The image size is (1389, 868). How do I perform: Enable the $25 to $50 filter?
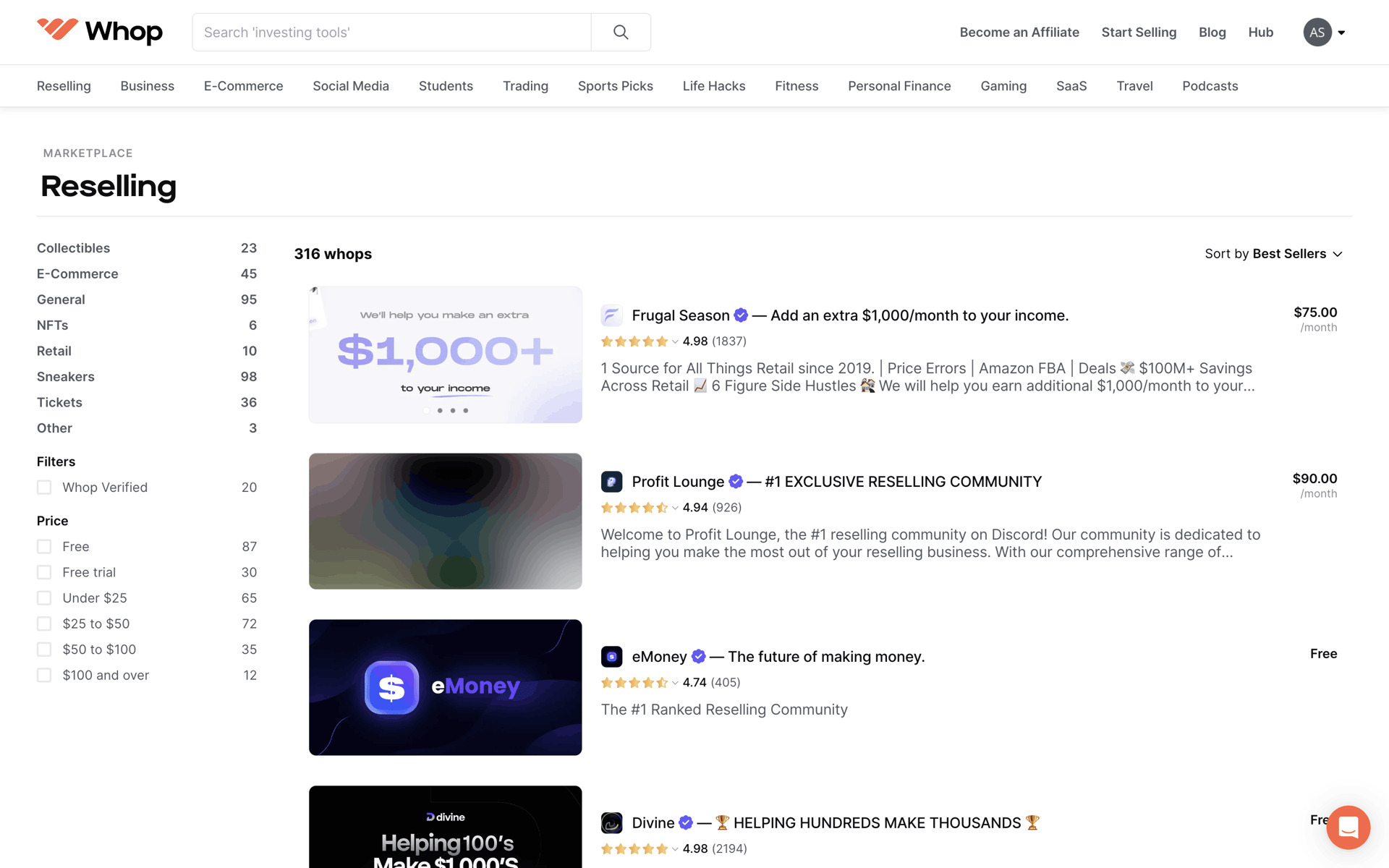[x=44, y=624]
